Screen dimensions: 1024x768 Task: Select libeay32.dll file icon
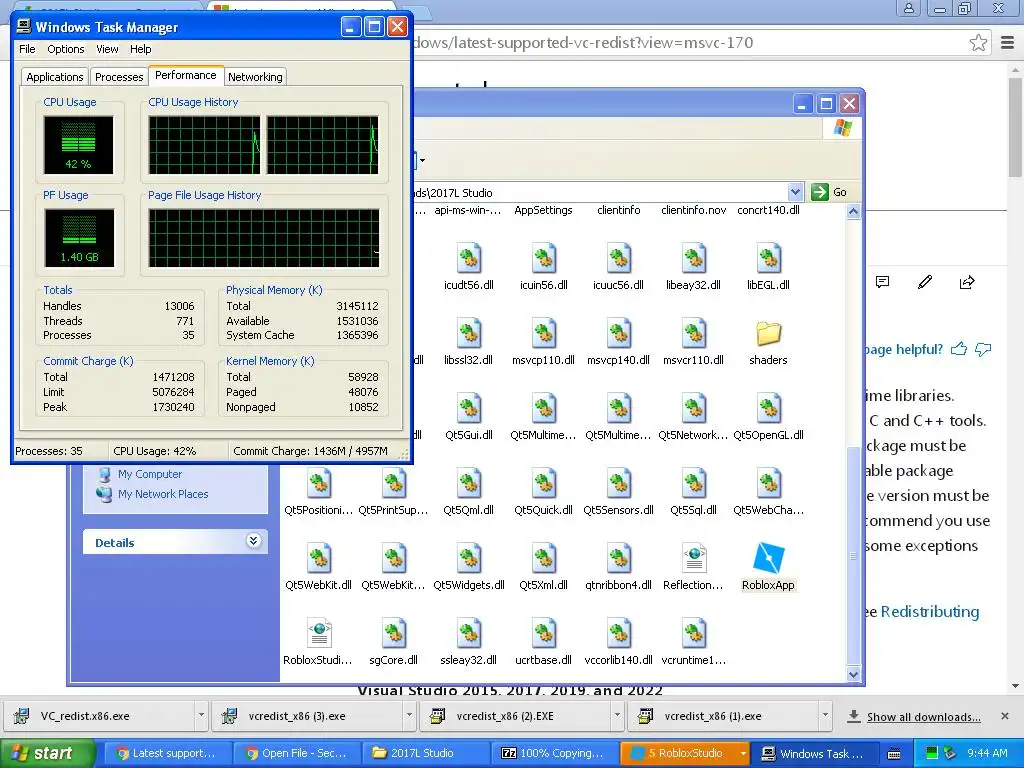tap(694, 259)
